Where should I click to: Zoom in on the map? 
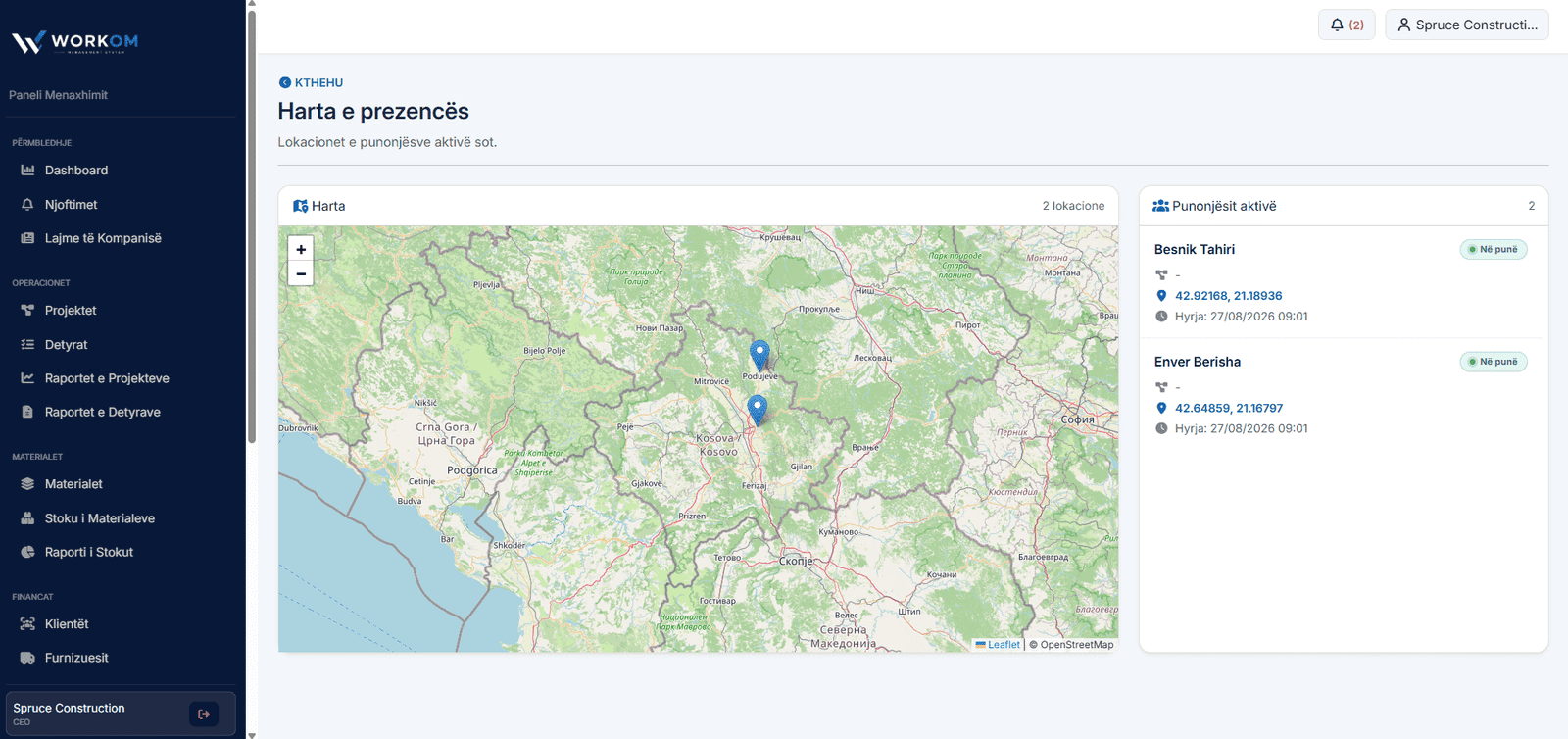tap(301, 249)
